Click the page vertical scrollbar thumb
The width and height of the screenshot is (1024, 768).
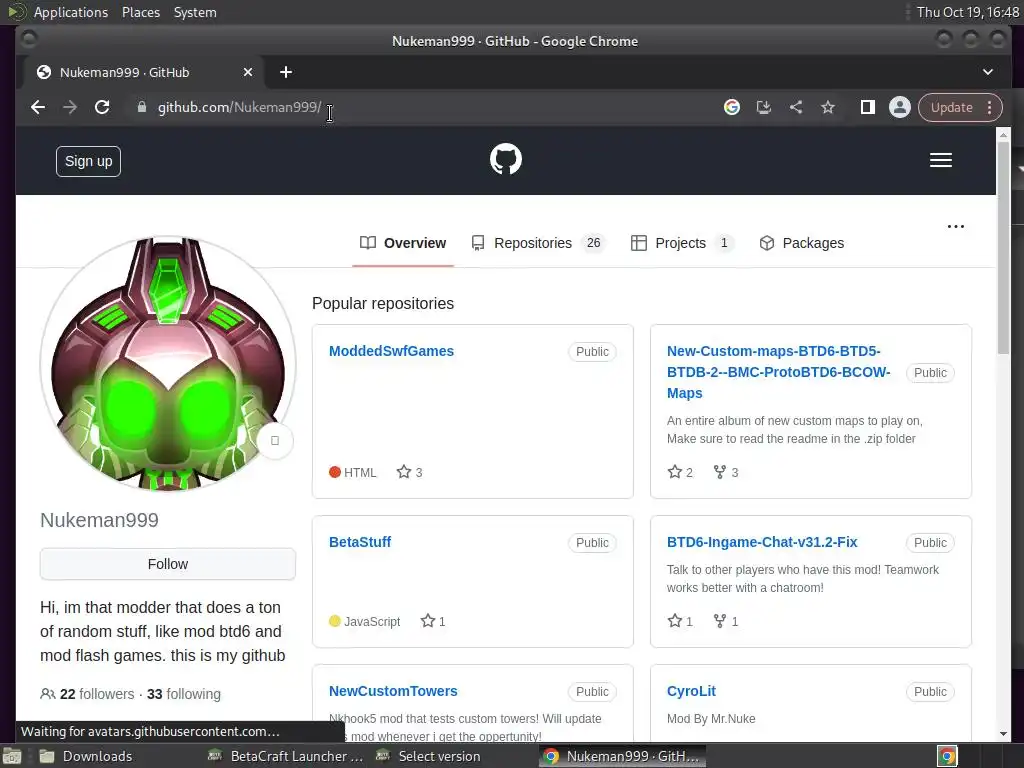point(1003,248)
